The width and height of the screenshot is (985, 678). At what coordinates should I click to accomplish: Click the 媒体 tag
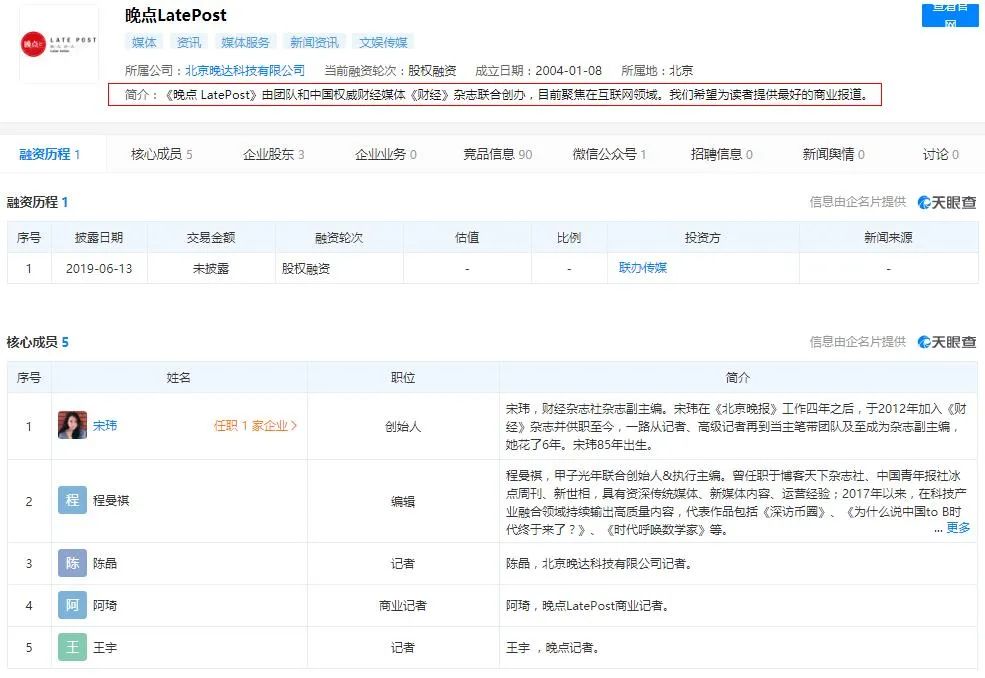(144, 42)
